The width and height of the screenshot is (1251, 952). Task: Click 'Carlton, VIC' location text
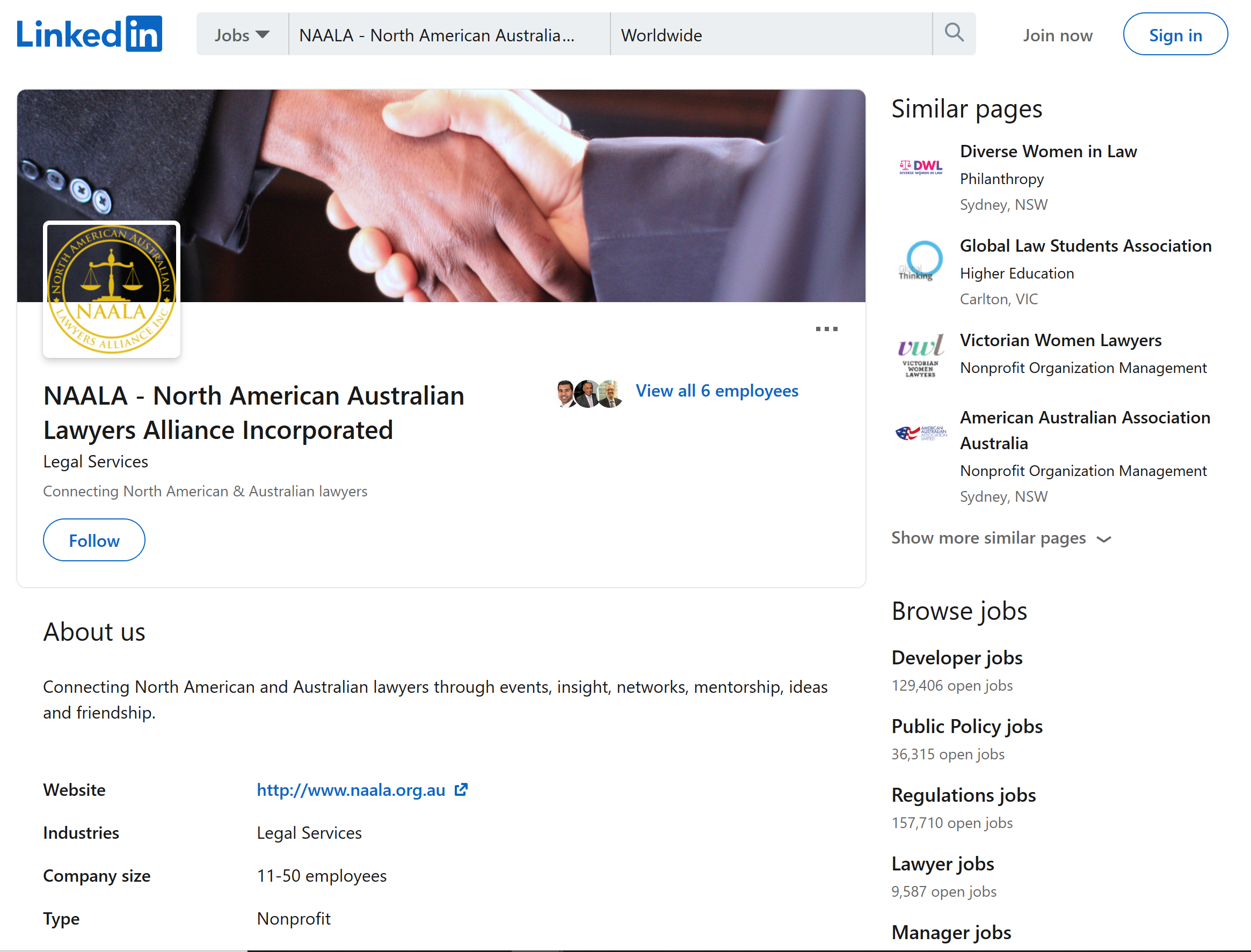click(999, 298)
